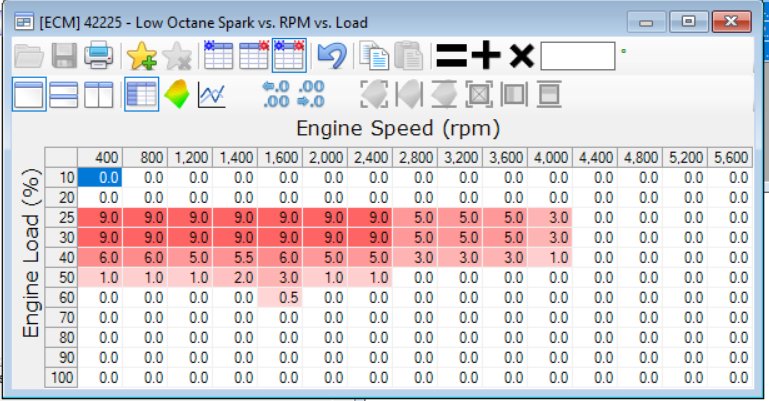Click horizontal interpolate icon
Screen dimensions: 769x401
(409, 94)
